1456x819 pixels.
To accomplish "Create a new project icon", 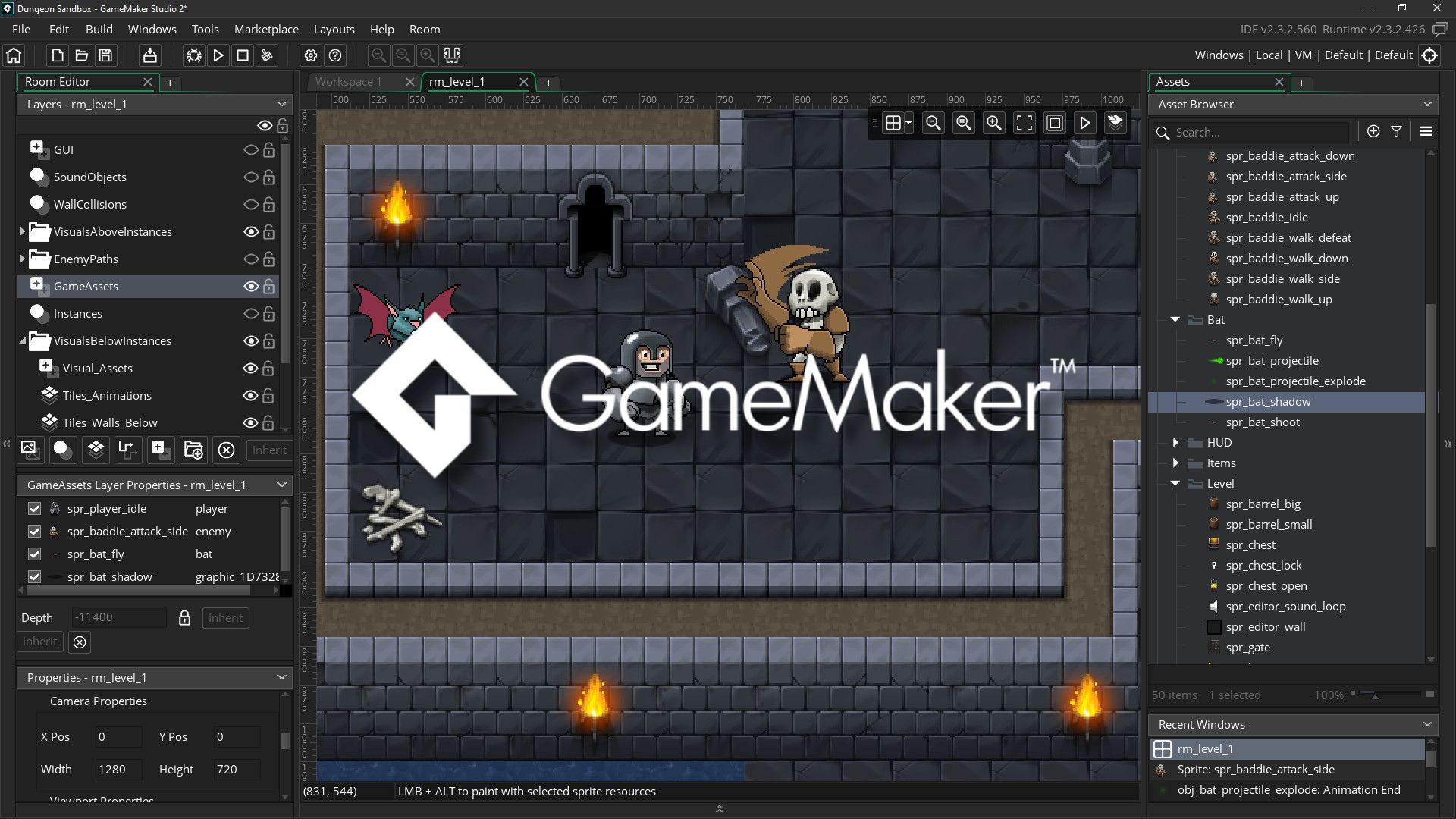I will [58, 55].
